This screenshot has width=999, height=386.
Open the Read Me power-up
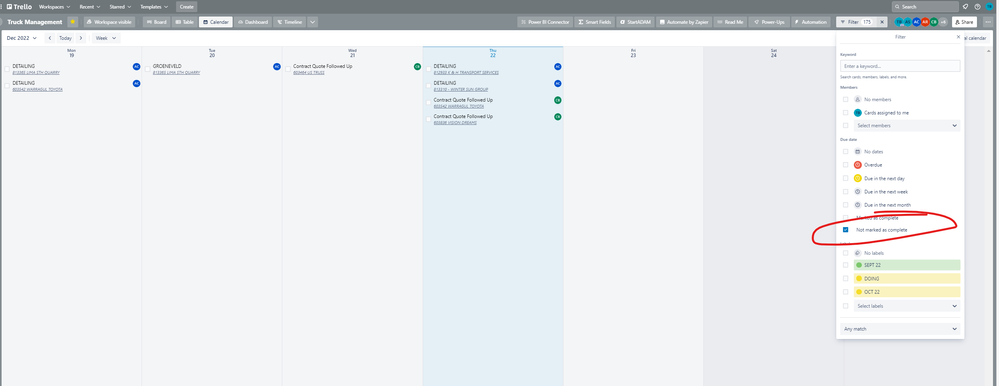[x=730, y=22]
